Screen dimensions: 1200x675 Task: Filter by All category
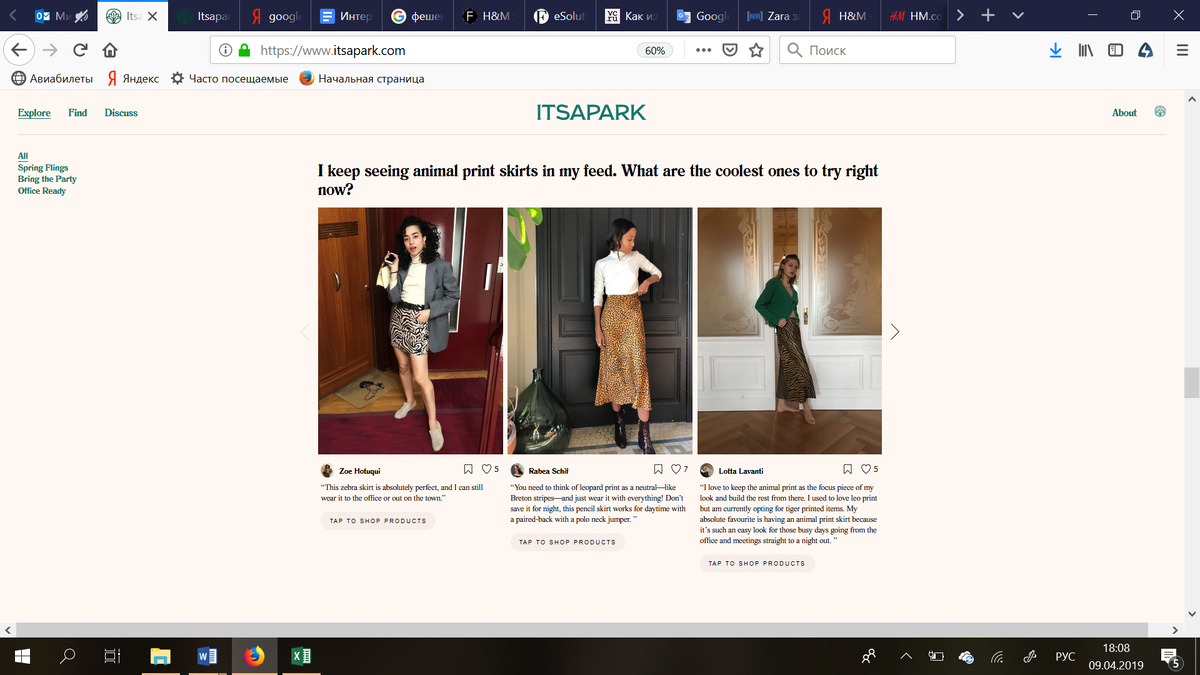[x=23, y=156]
